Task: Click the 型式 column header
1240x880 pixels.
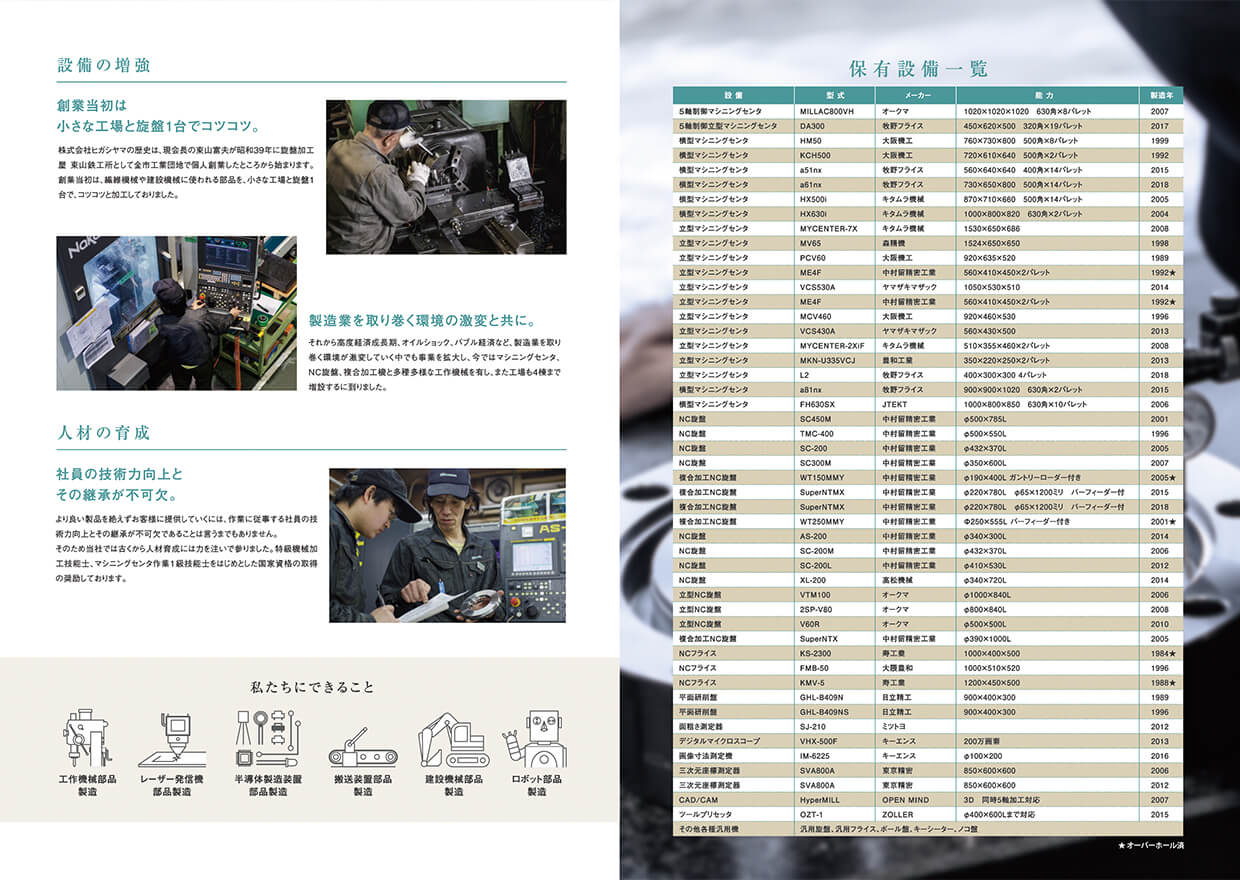Action: pyautogui.click(x=834, y=96)
